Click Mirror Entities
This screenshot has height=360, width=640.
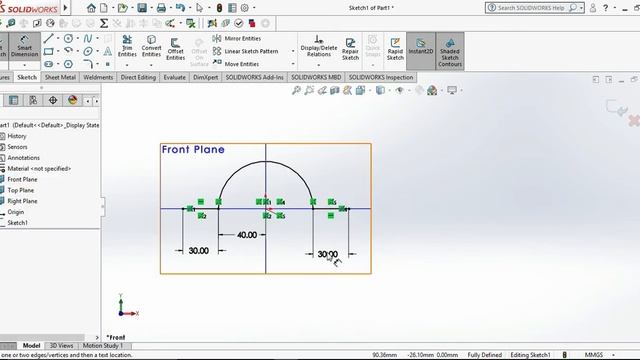coord(237,38)
